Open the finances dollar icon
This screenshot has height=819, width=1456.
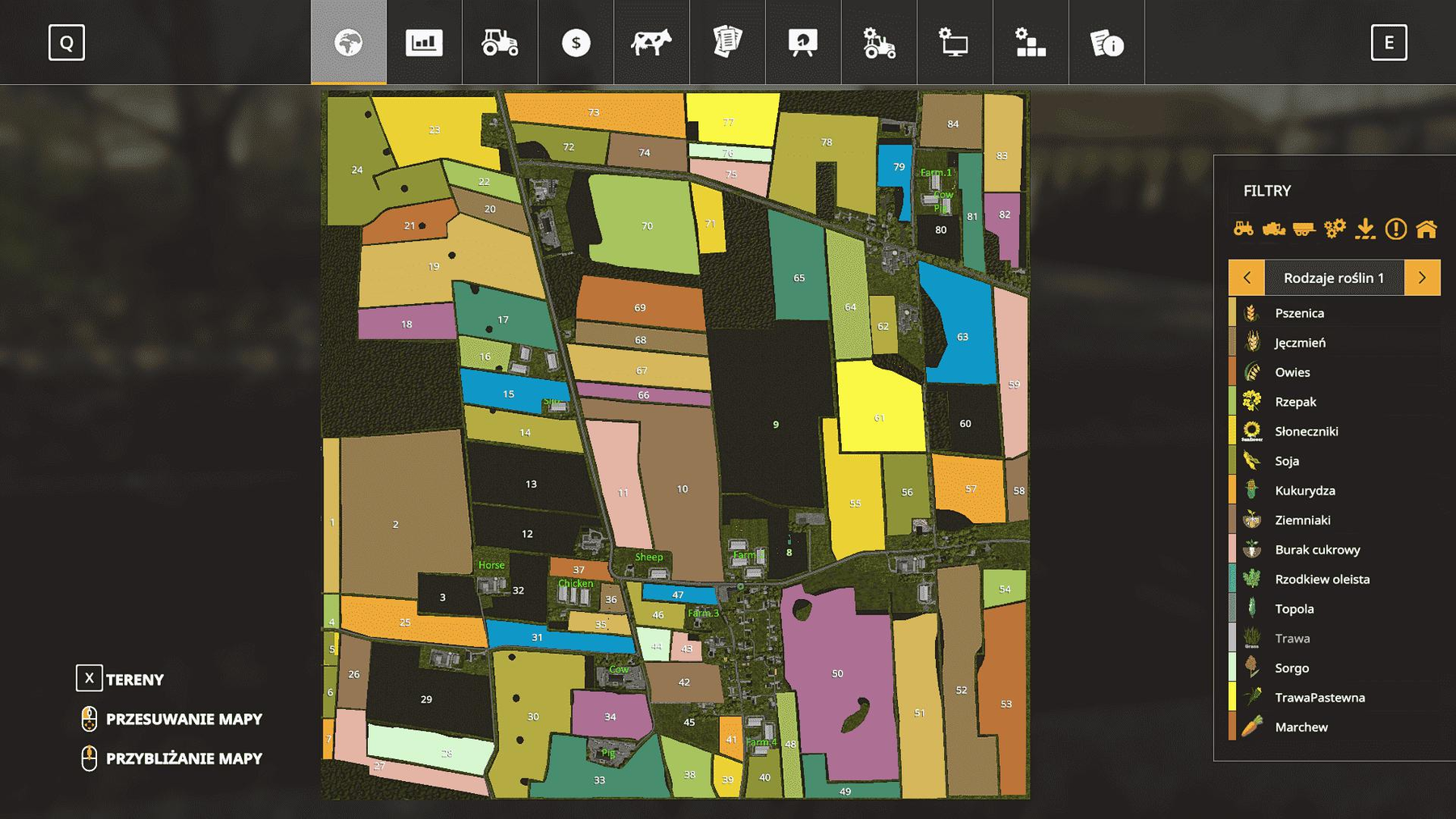click(576, 42)
